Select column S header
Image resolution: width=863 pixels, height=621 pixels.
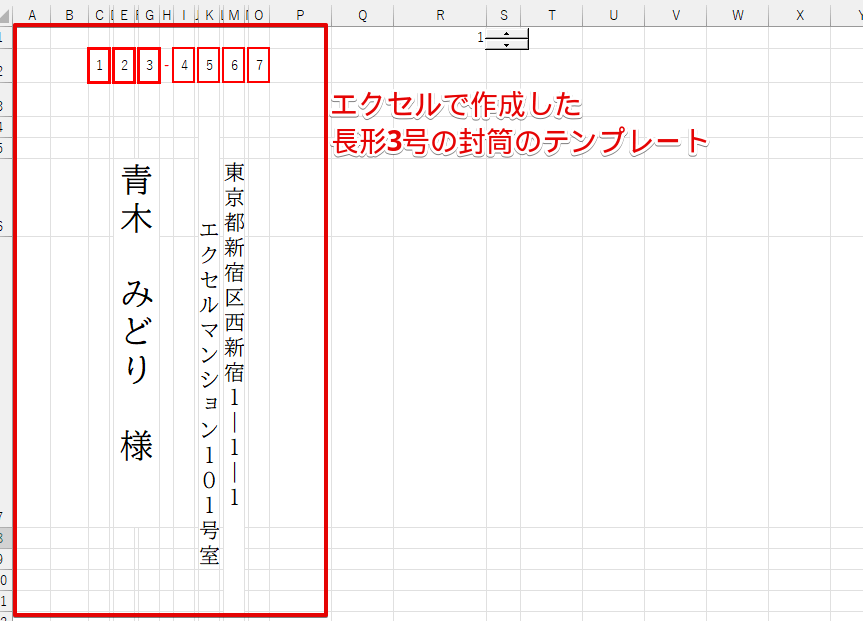(x=503, y=14)
